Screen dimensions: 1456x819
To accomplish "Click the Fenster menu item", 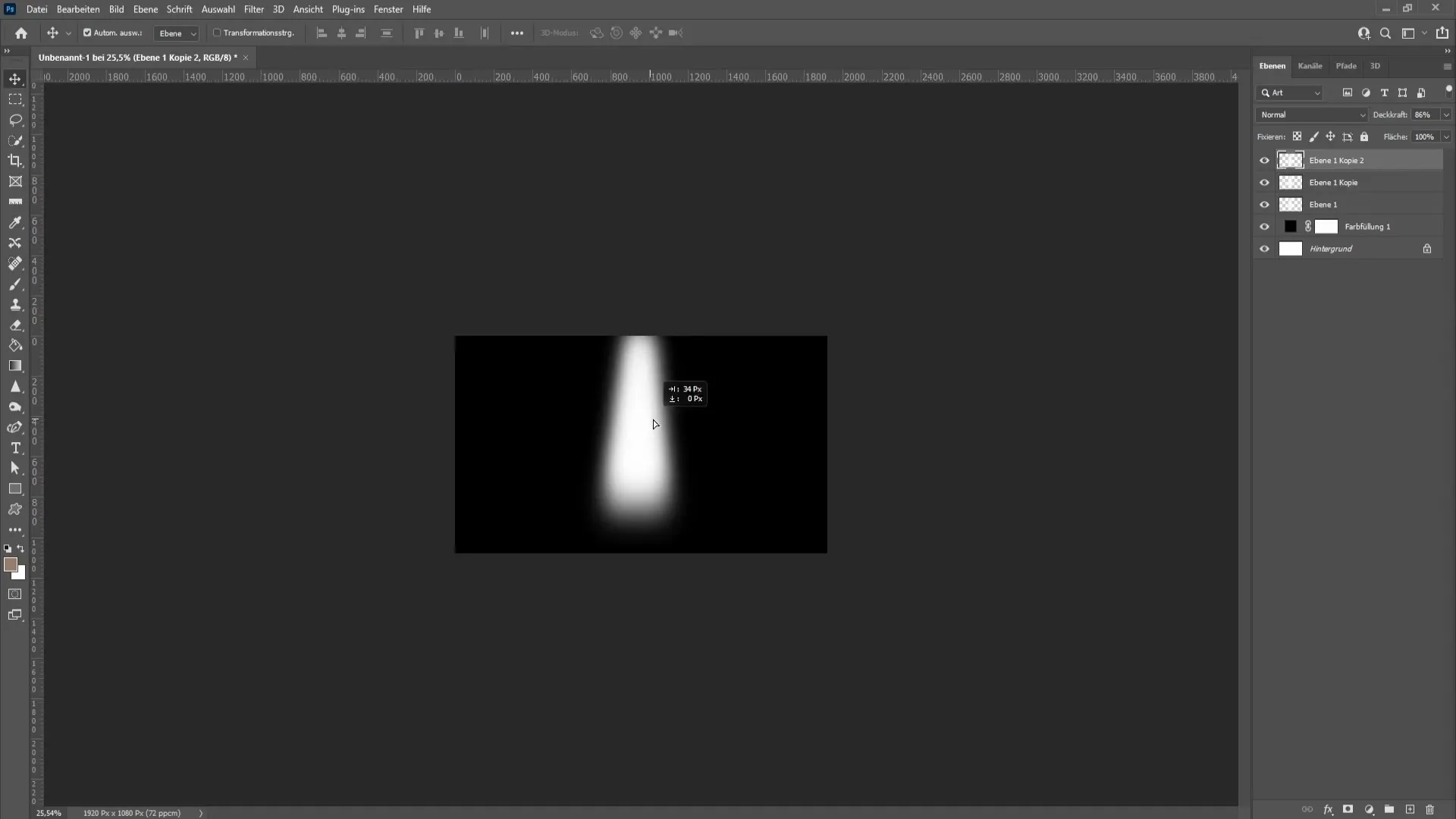I will [389, 9].
